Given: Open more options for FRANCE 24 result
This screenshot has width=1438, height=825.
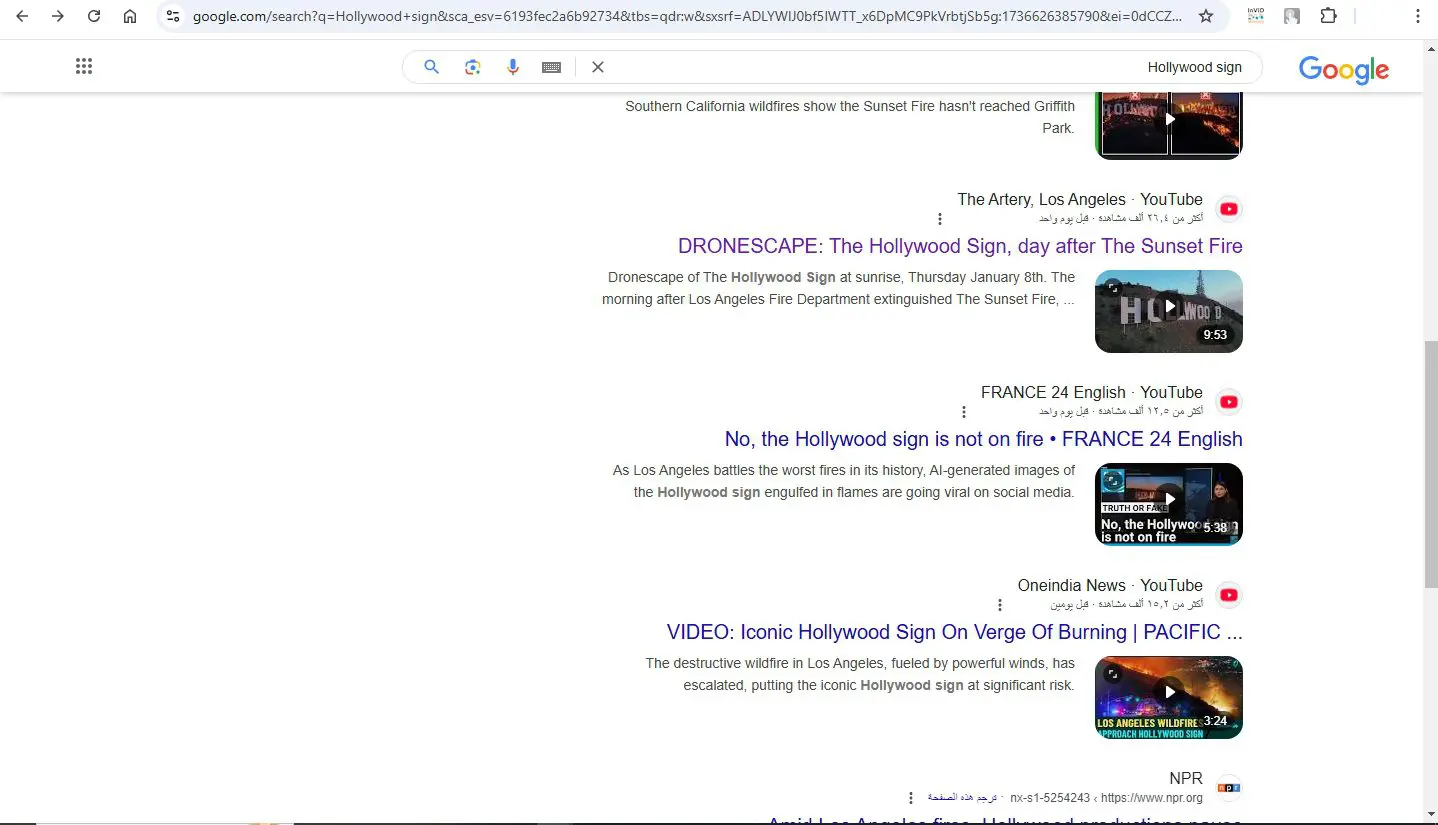Looking at the screenshot, I should [x=964, y=412].
